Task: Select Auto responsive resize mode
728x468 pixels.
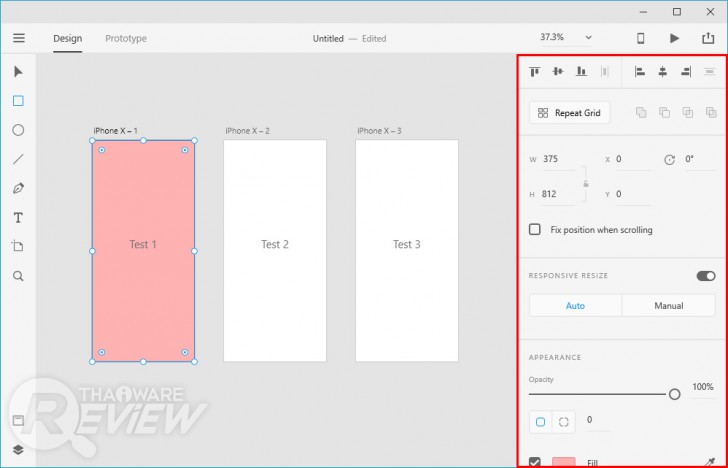Action: 575,306
